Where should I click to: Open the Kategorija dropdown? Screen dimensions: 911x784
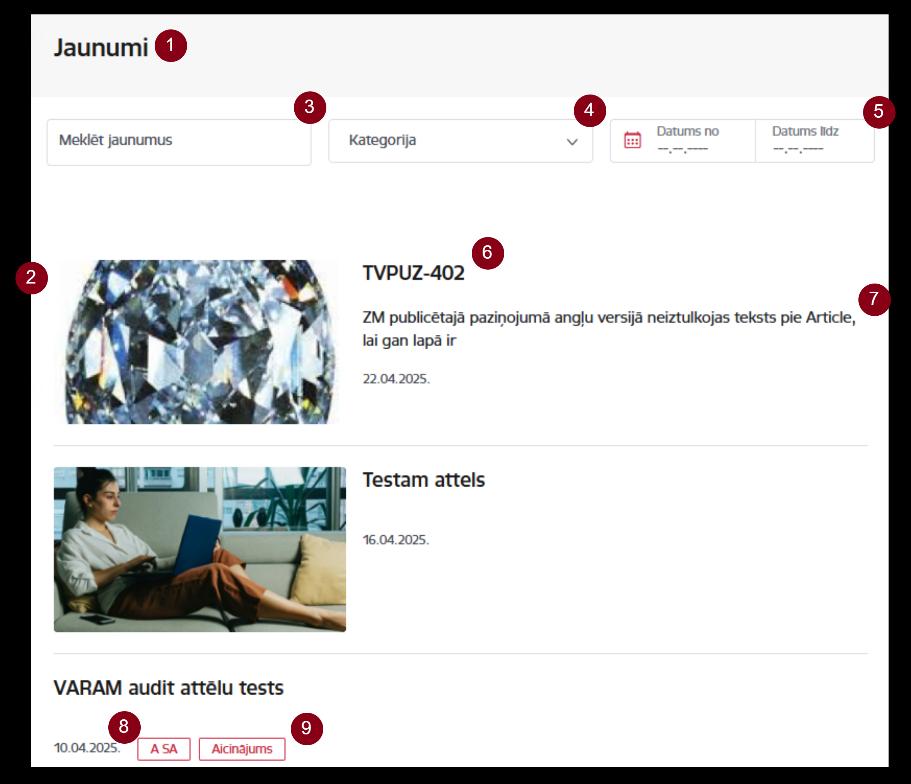[x=460, y=141]
